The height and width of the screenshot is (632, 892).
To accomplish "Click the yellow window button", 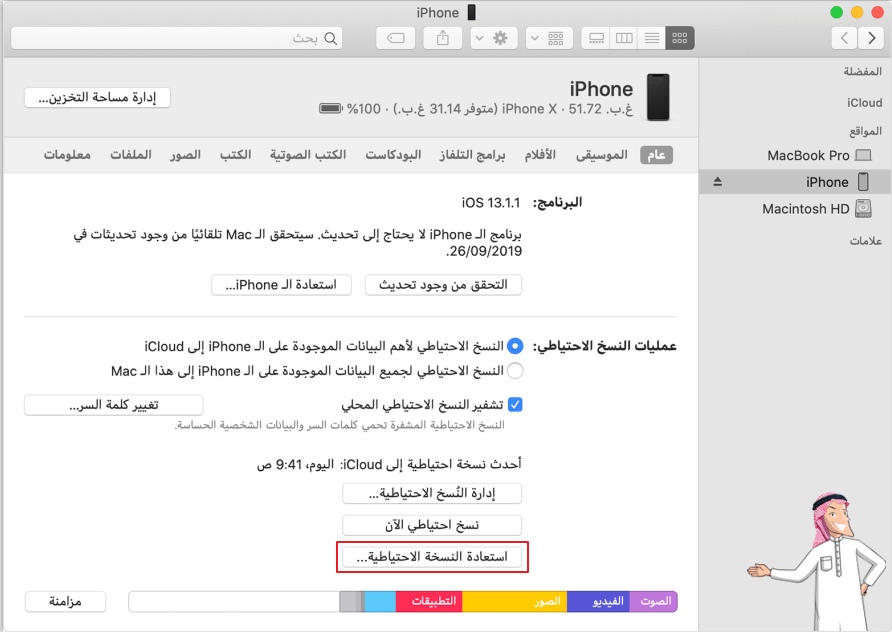I will [x=857, y=13].
